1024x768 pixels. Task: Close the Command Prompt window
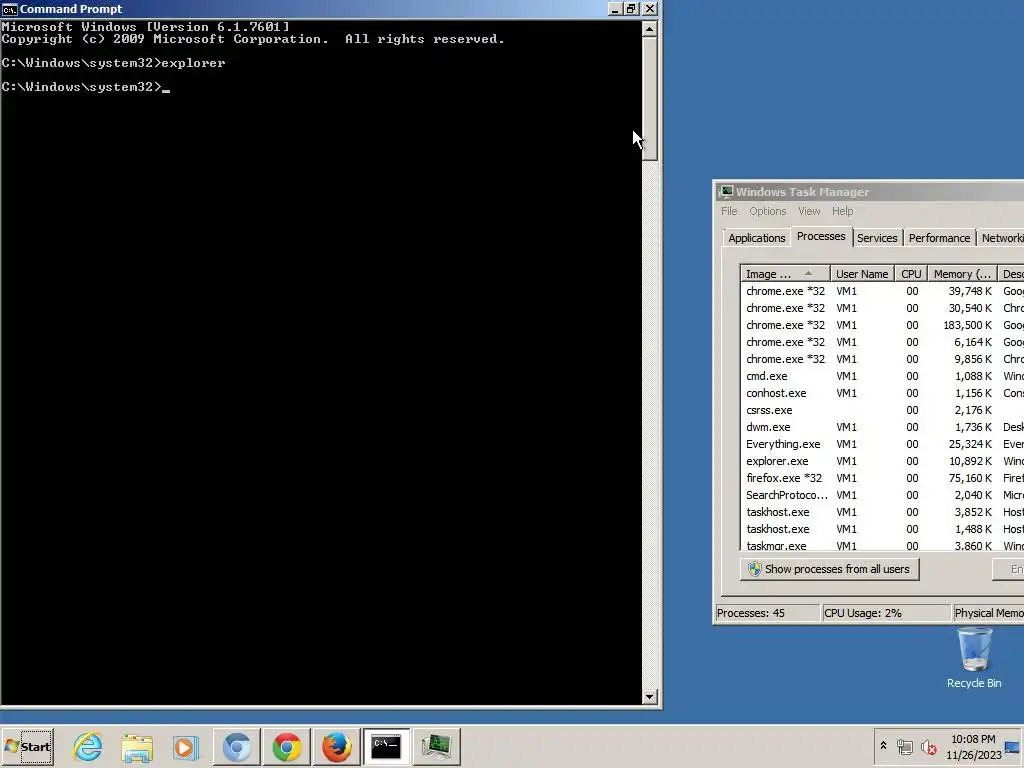pos(650,8)
